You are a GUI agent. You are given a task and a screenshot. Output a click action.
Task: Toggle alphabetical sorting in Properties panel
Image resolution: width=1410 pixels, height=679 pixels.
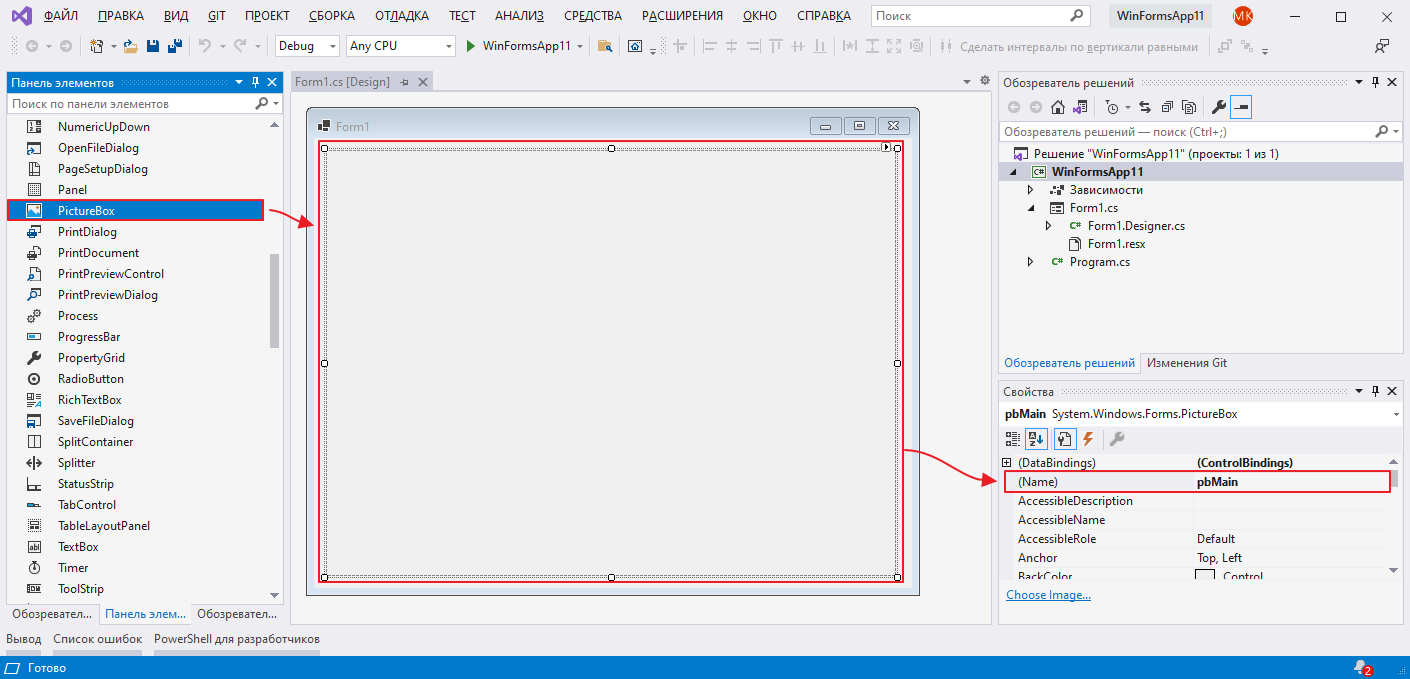point(1036,439)
